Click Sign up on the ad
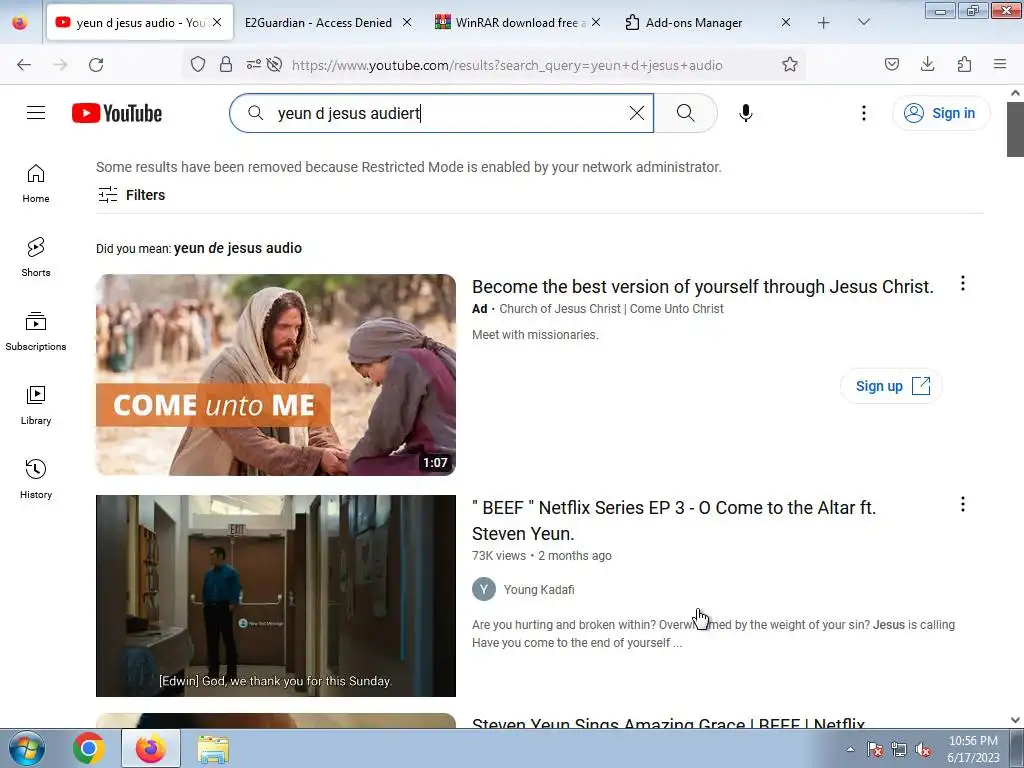Viewport: 1024px width, 768px height. [891, 386]
